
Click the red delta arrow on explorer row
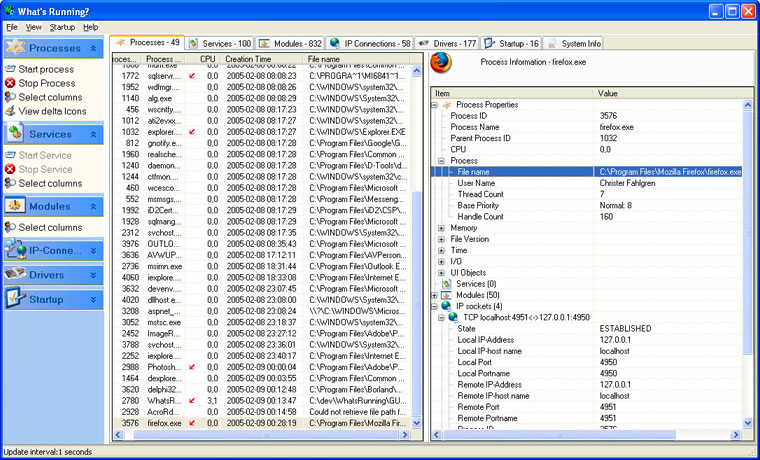pos(192,132)
